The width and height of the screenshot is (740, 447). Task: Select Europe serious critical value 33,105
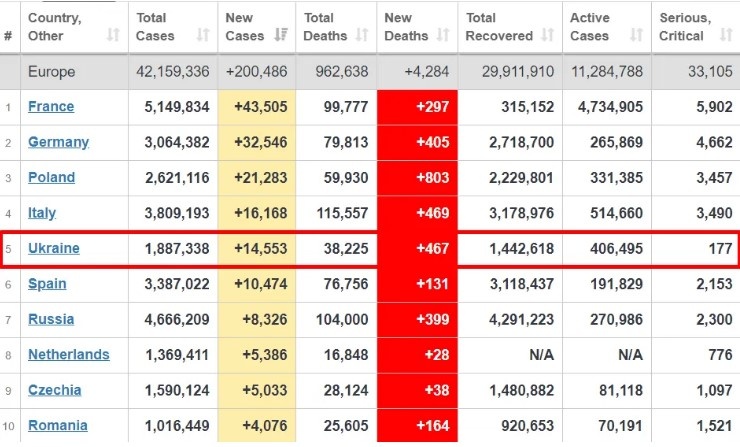click(x=710, y=72)
